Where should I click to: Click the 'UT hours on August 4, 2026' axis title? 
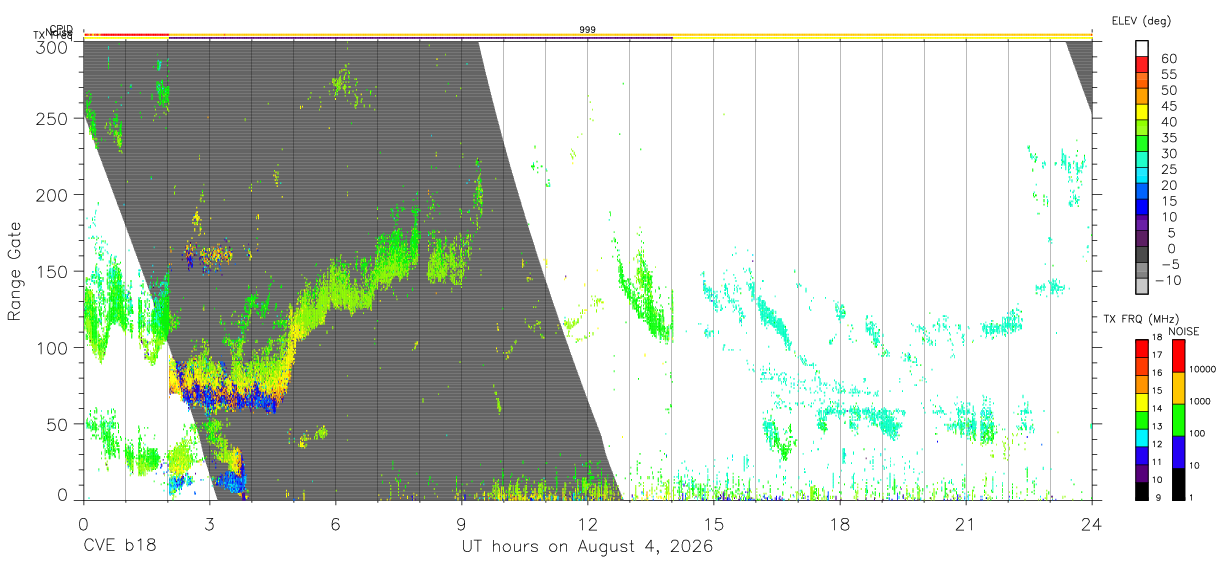(x=587, y=548)
